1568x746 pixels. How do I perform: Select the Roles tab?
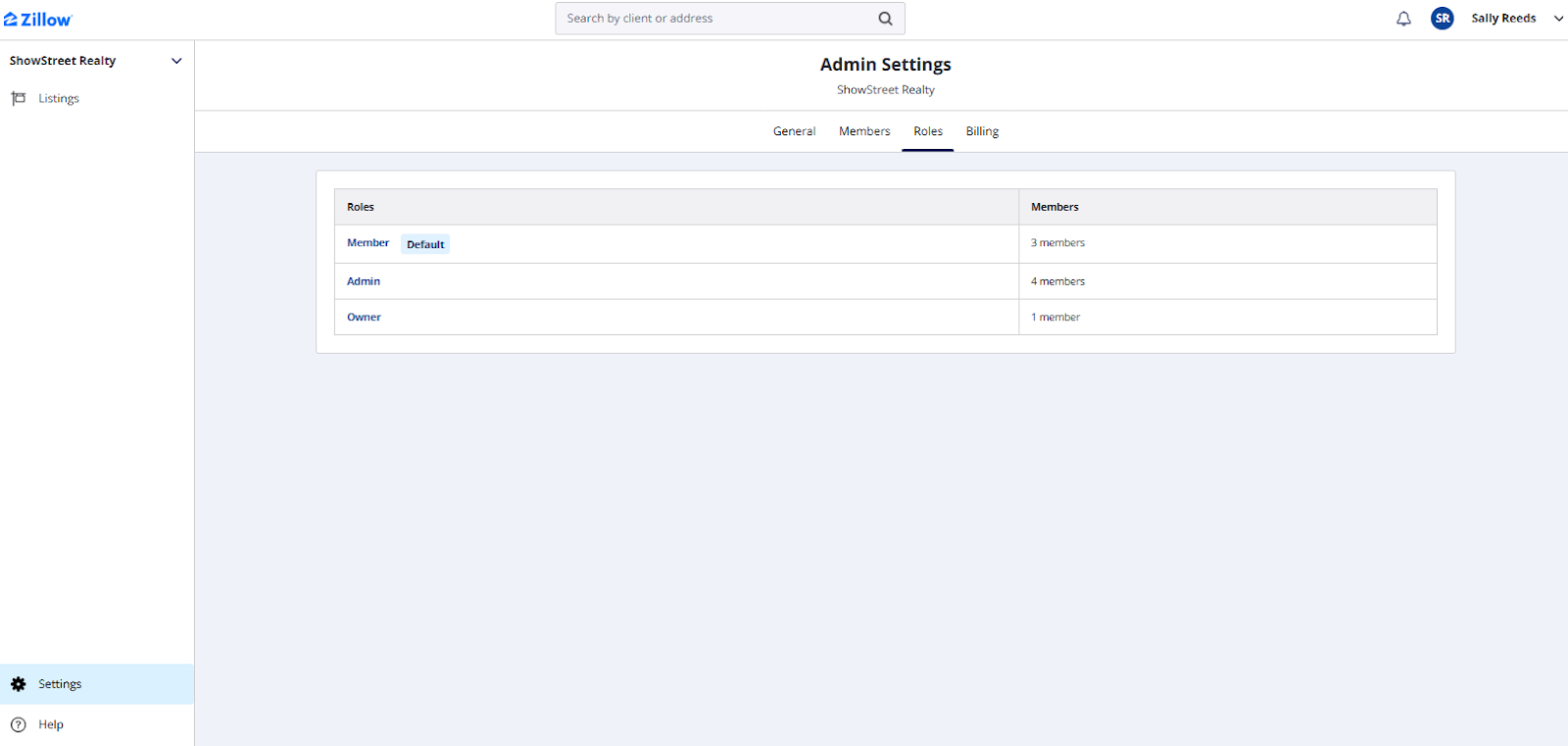[928, 131]
